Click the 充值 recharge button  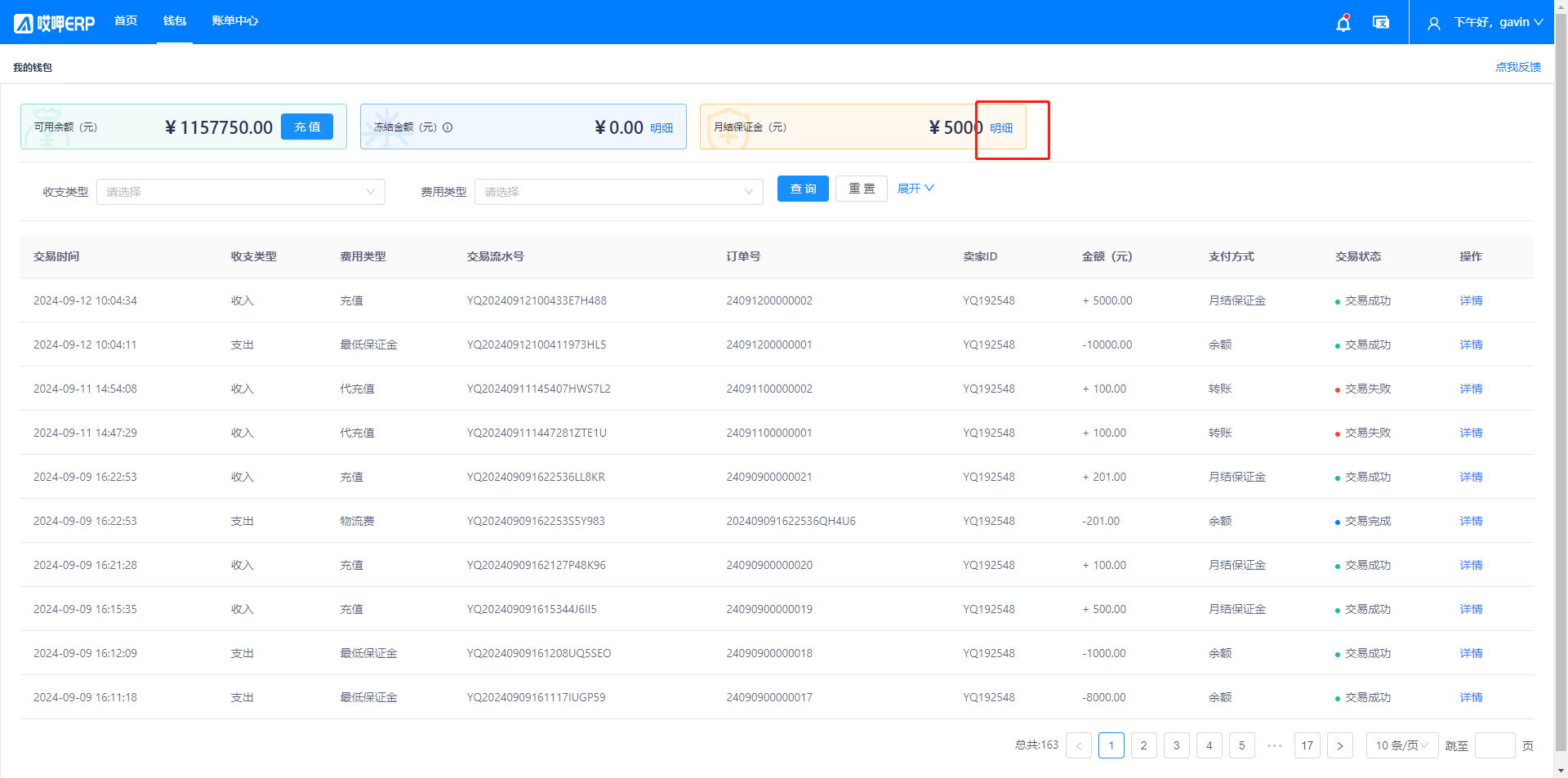307,127
